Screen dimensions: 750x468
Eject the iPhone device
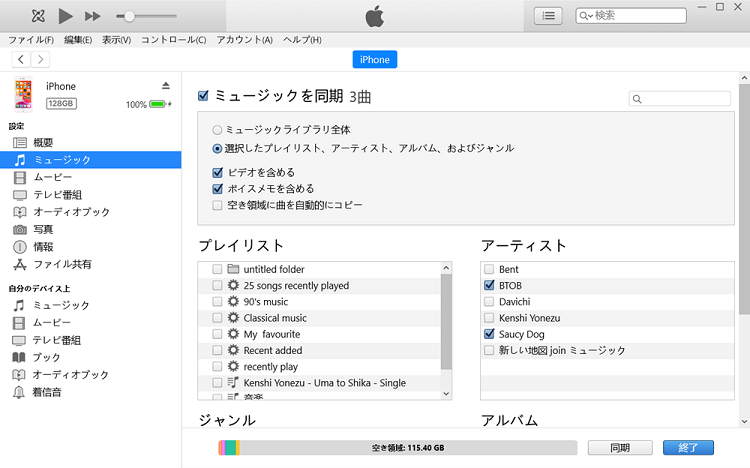(165, 86)
